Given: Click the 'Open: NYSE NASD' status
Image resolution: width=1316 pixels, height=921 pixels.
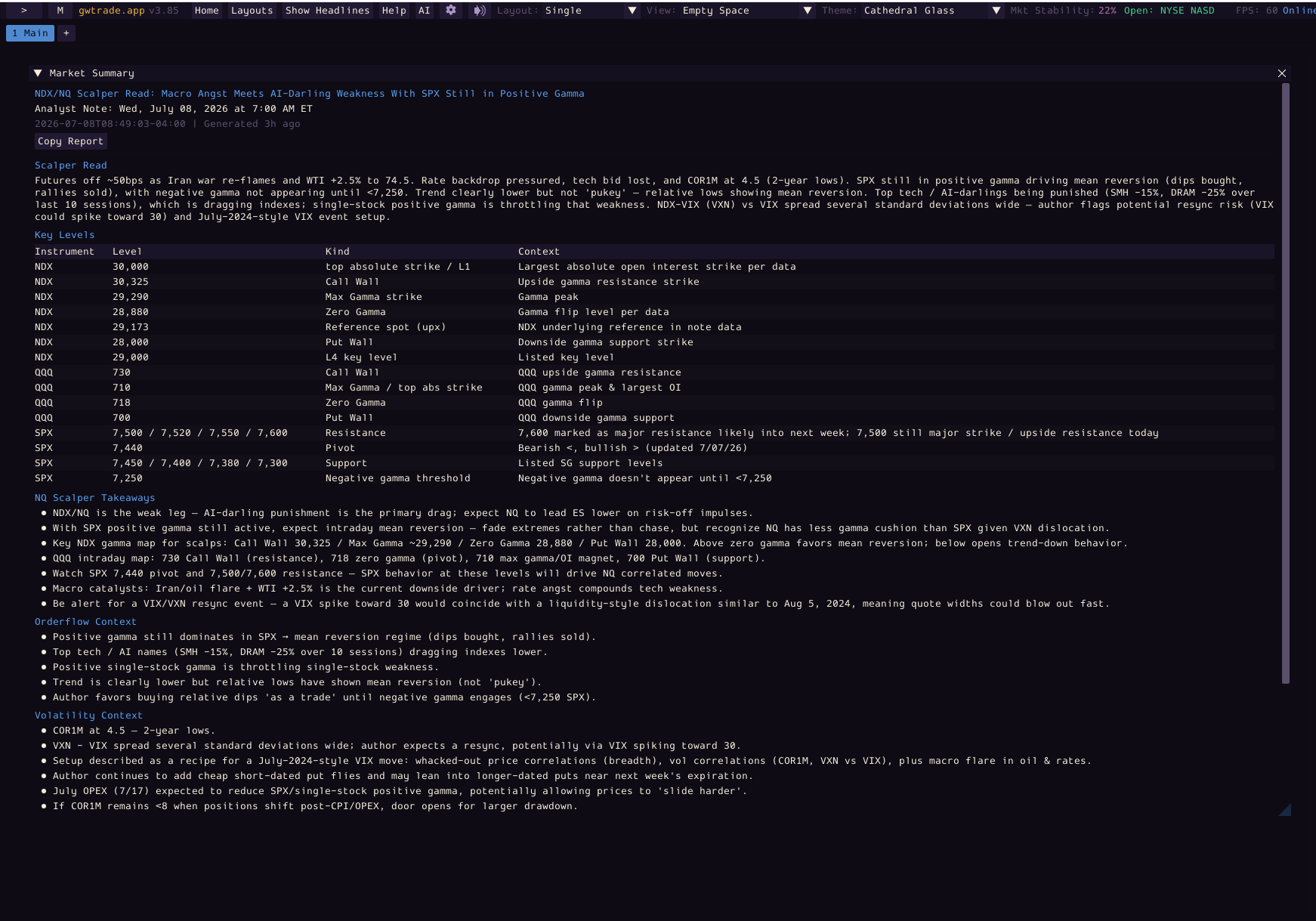Looking at the screenshot, I should coord(1169,11).
